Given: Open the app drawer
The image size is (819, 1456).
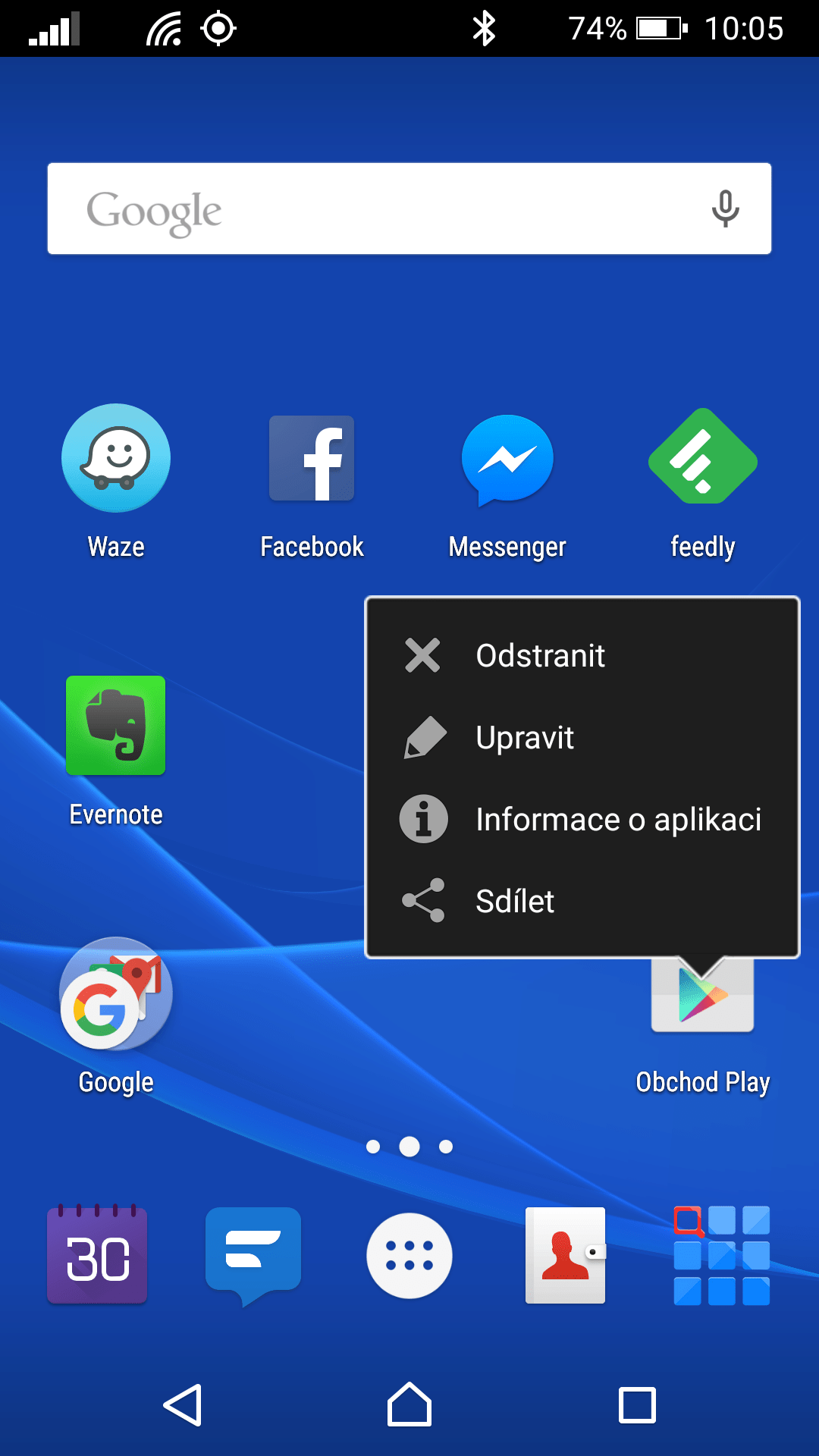Looking at the screenshot, I should tap(409, 1256).
